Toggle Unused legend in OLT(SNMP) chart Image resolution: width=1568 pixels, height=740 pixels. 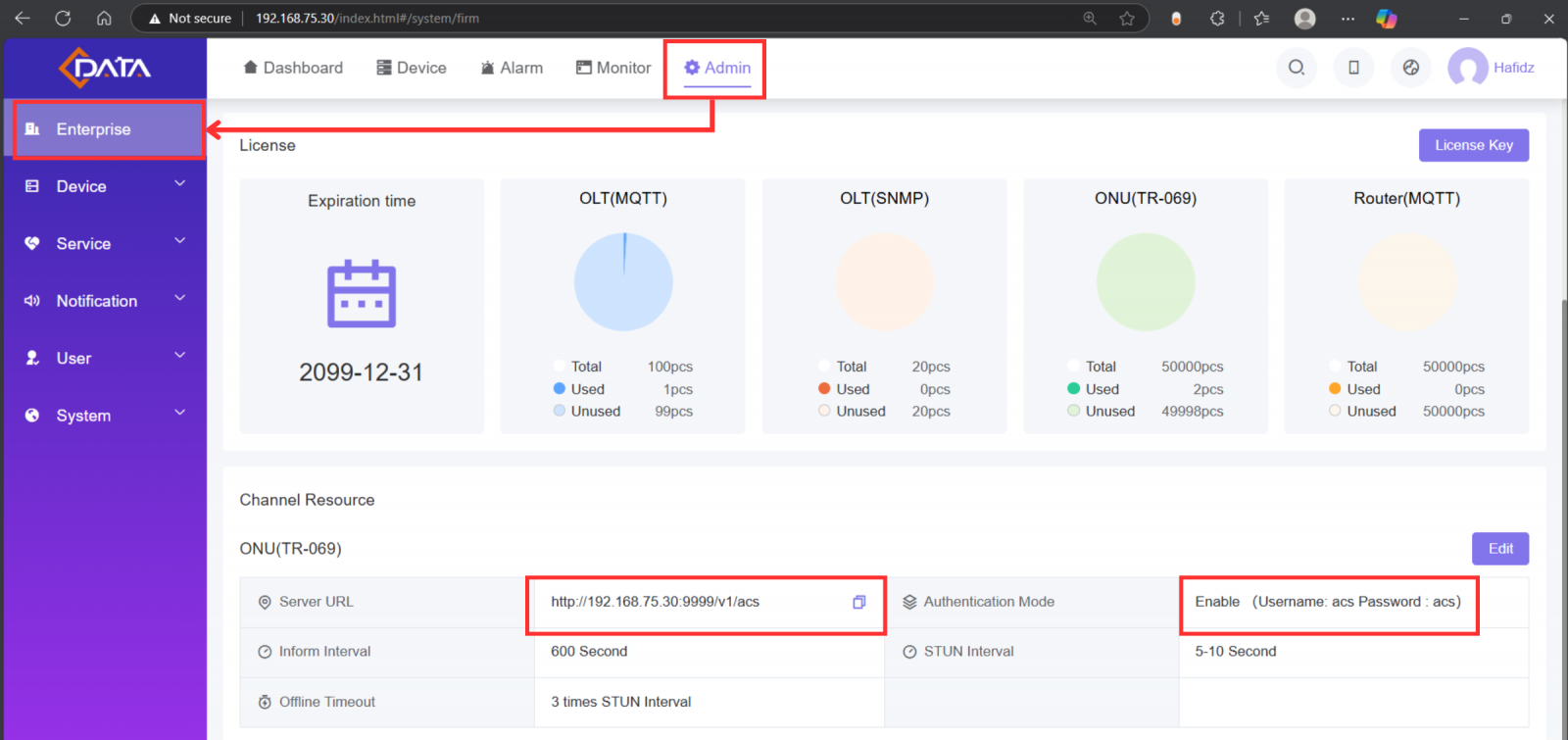(x=852, y=412)
